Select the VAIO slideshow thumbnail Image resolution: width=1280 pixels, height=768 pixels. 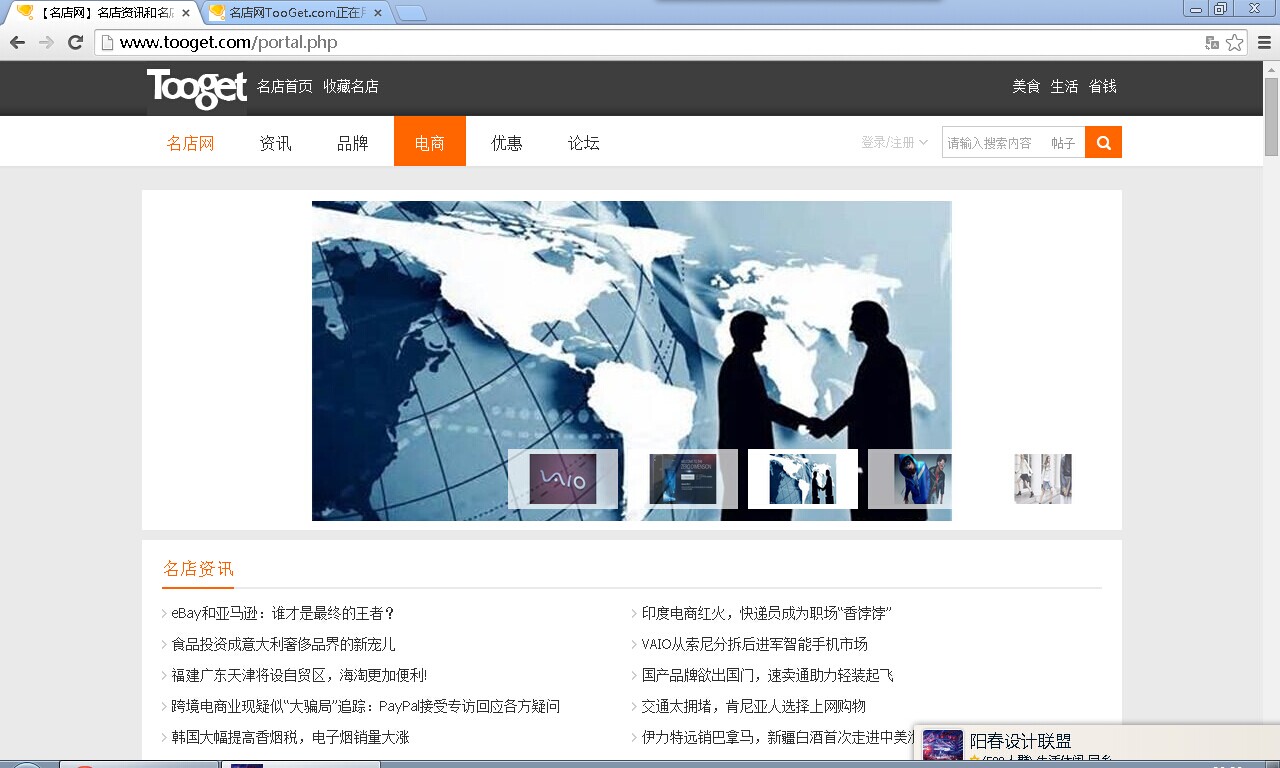[x=563, y=479]
